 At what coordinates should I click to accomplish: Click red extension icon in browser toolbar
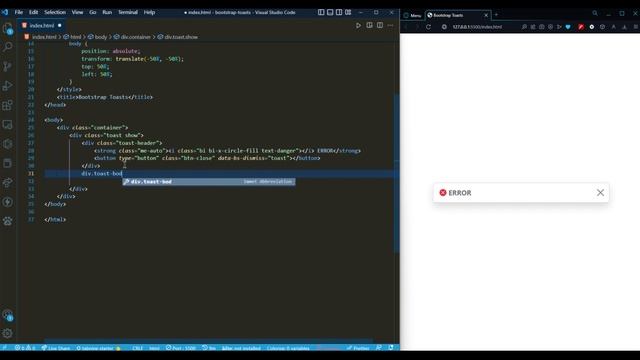[x=581, y=27]
